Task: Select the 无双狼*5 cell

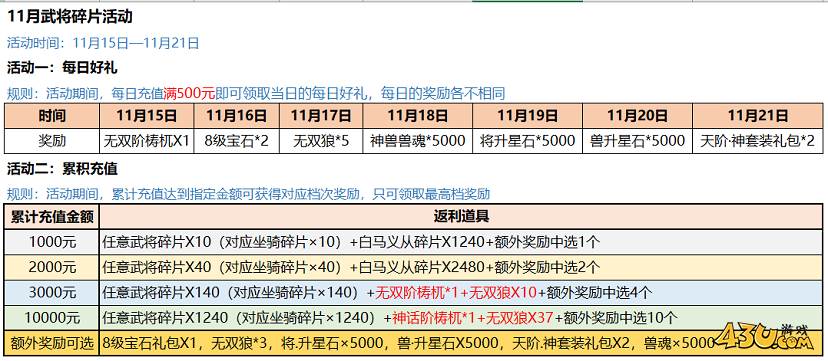Action: (321, 141)
